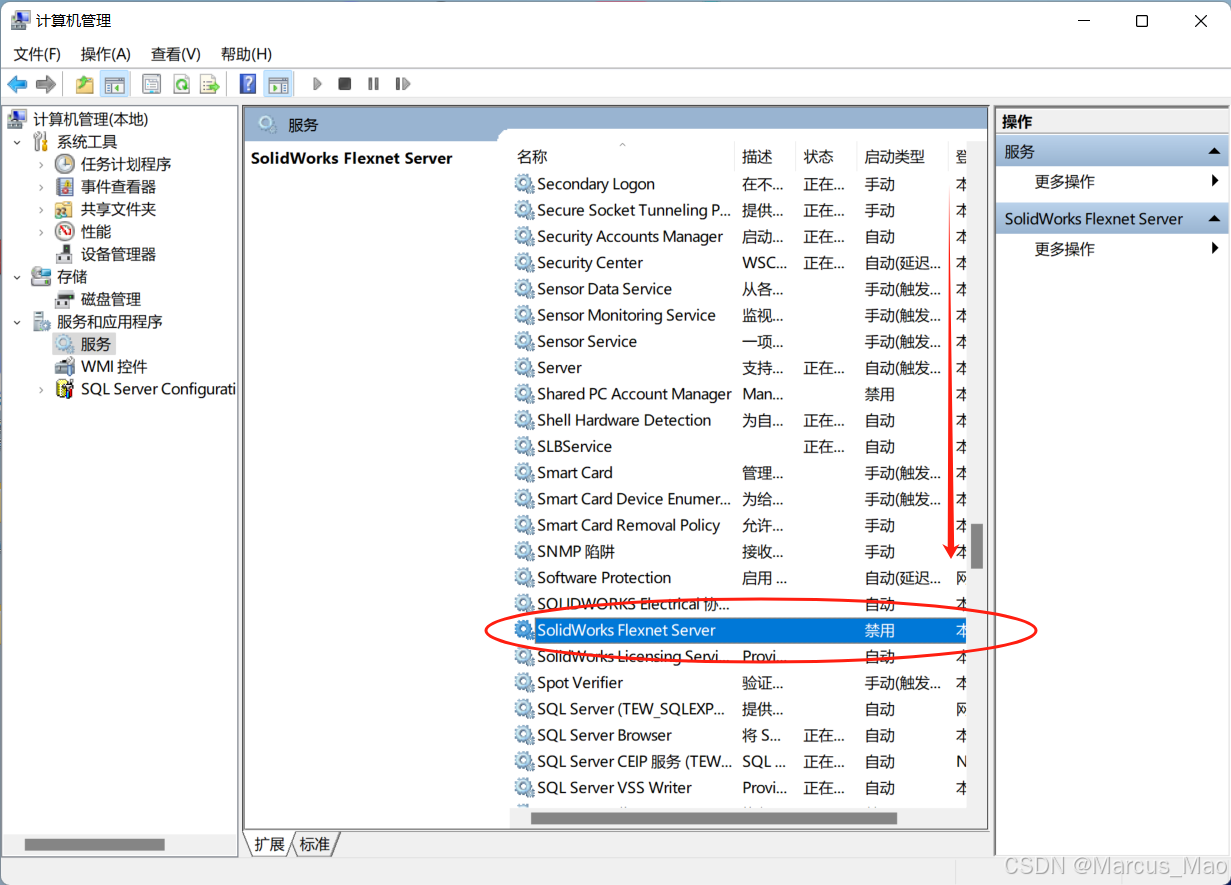The image size is (1231, 885).
Task: Collapse the SolidWorks Flexnet Server actions section
Action: (x=1214, y=219)
